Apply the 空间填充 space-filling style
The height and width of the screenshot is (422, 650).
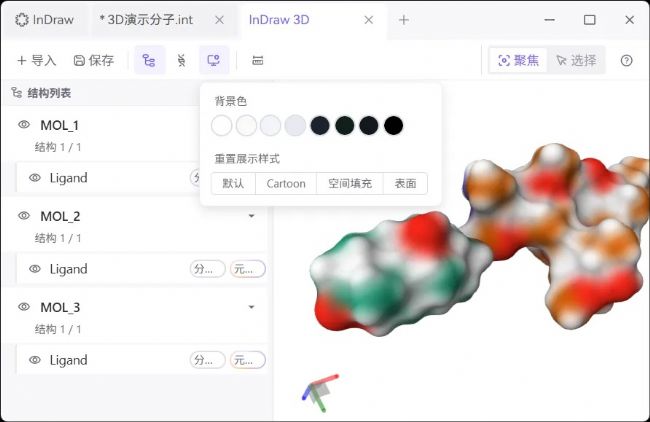click(350, 184)
